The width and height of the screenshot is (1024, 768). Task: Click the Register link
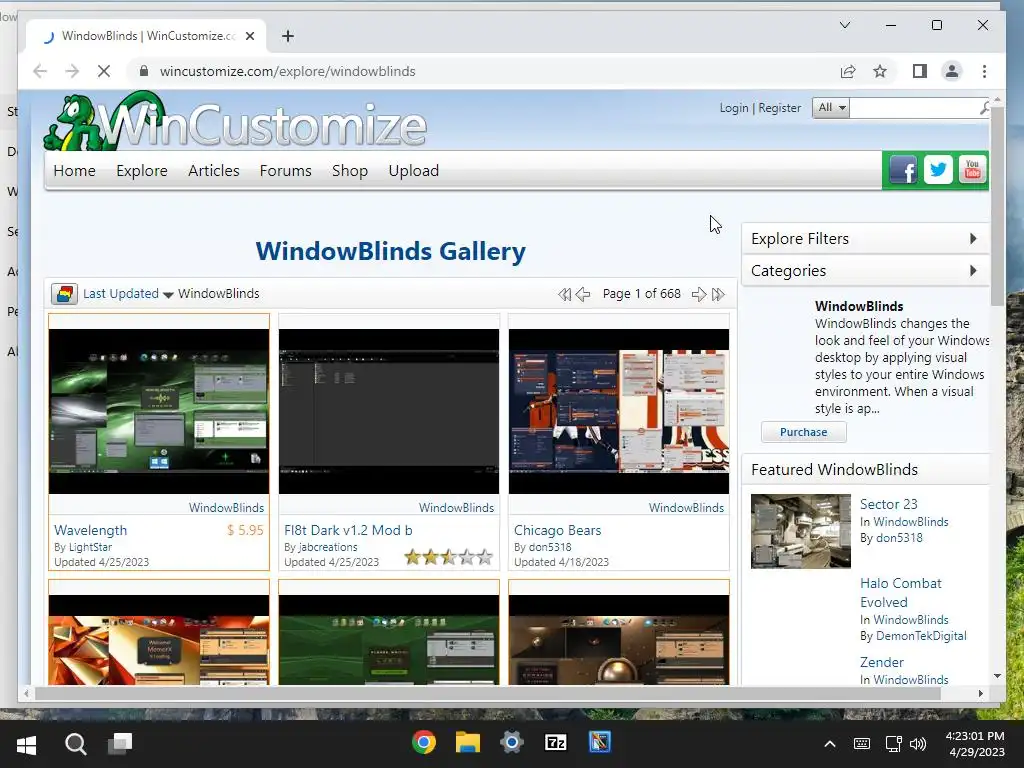click(x=779, y=108)
